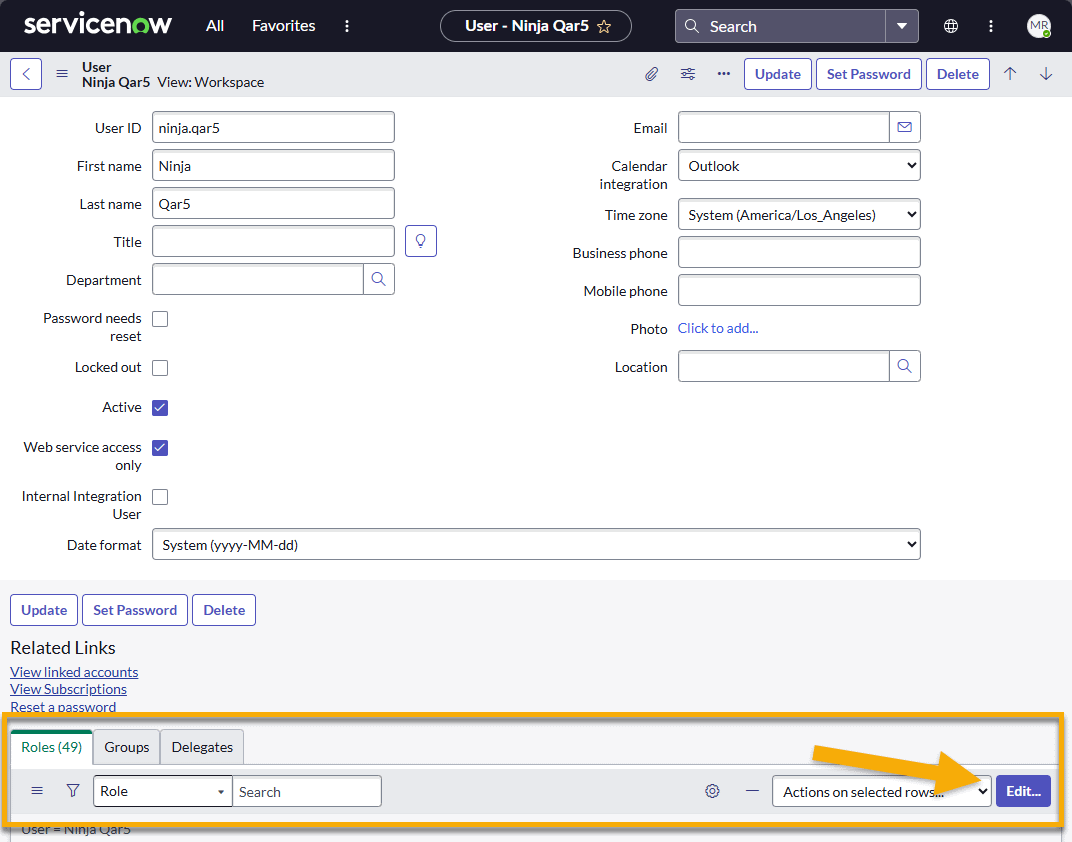Click the View linked accounts link
1072x842 pixels.
pos(73,671)
